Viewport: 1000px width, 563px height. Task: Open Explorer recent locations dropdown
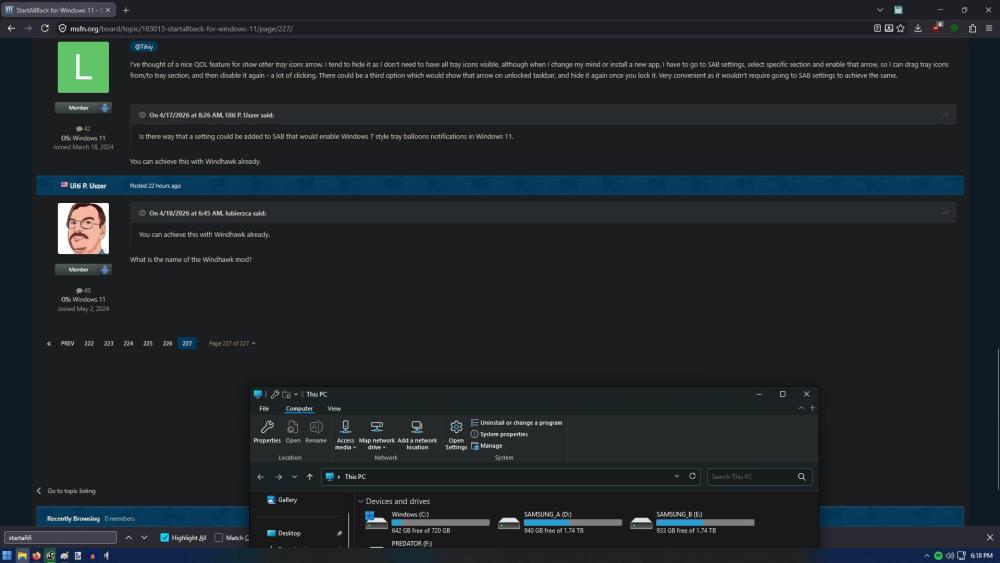[294, 477]
